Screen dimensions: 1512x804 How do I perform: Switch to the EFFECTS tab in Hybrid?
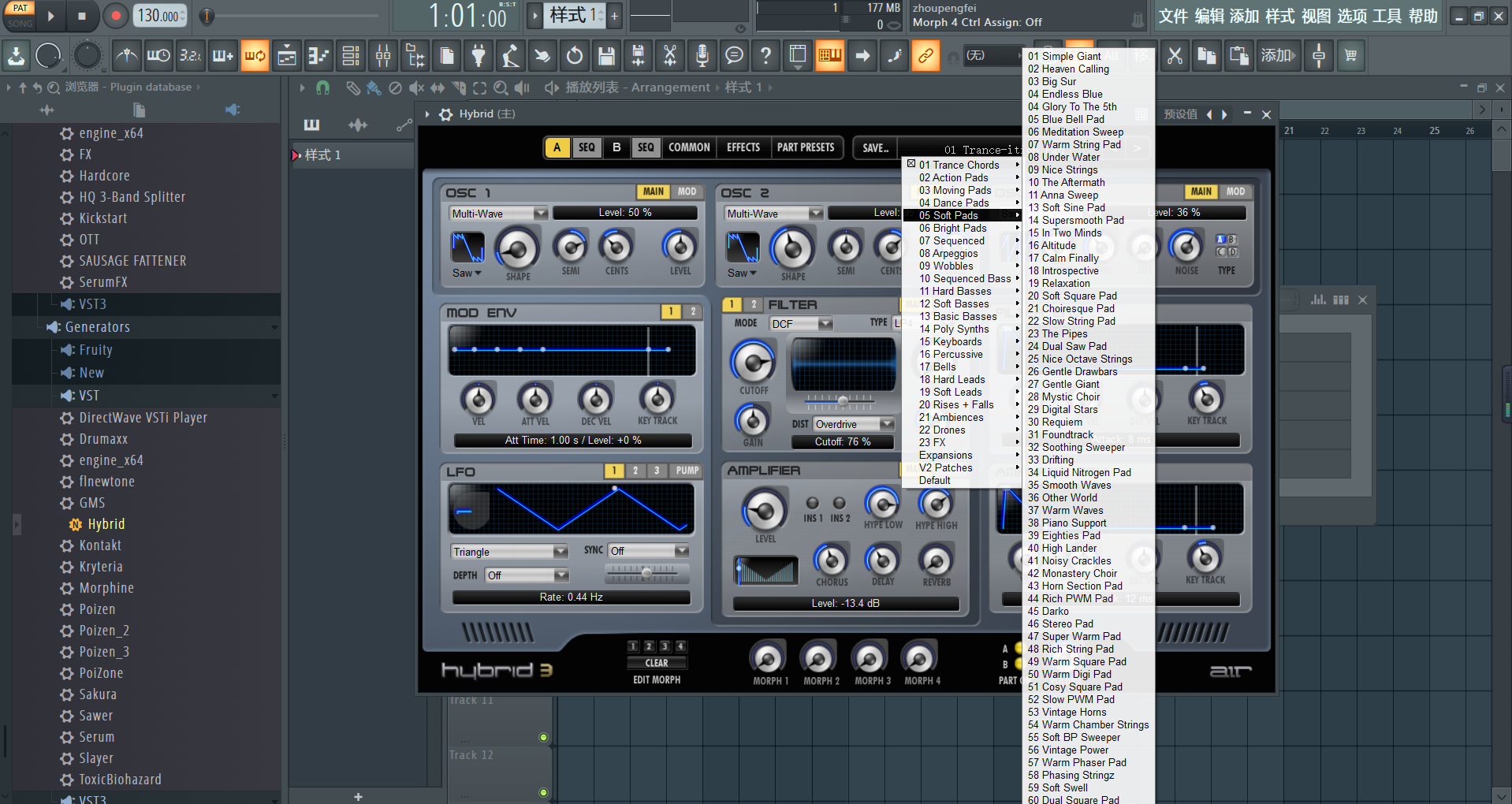click(743, 147)
